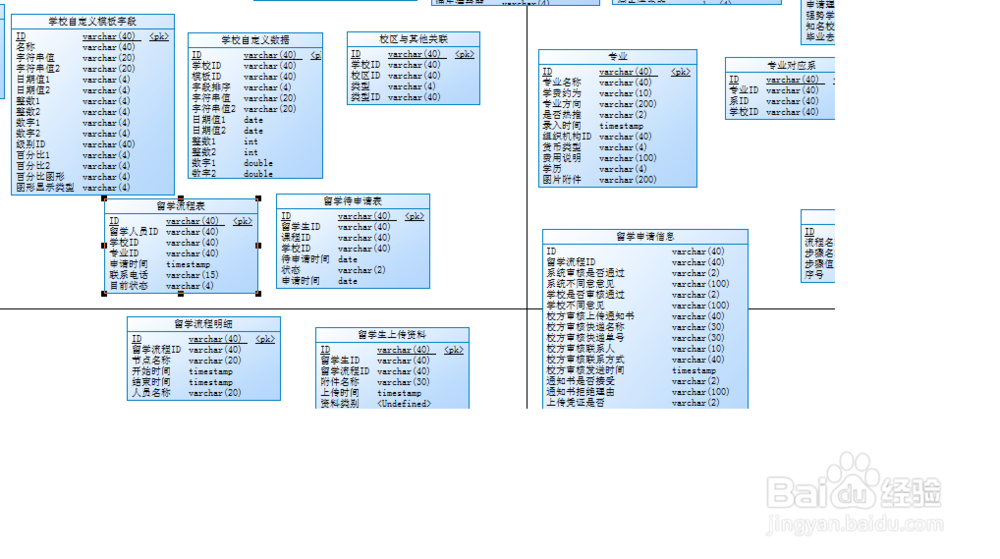The height and width of the screenshot is (559, 1000).
Task: Click 目前状态 column in 留学流程表
Action: 129,286
